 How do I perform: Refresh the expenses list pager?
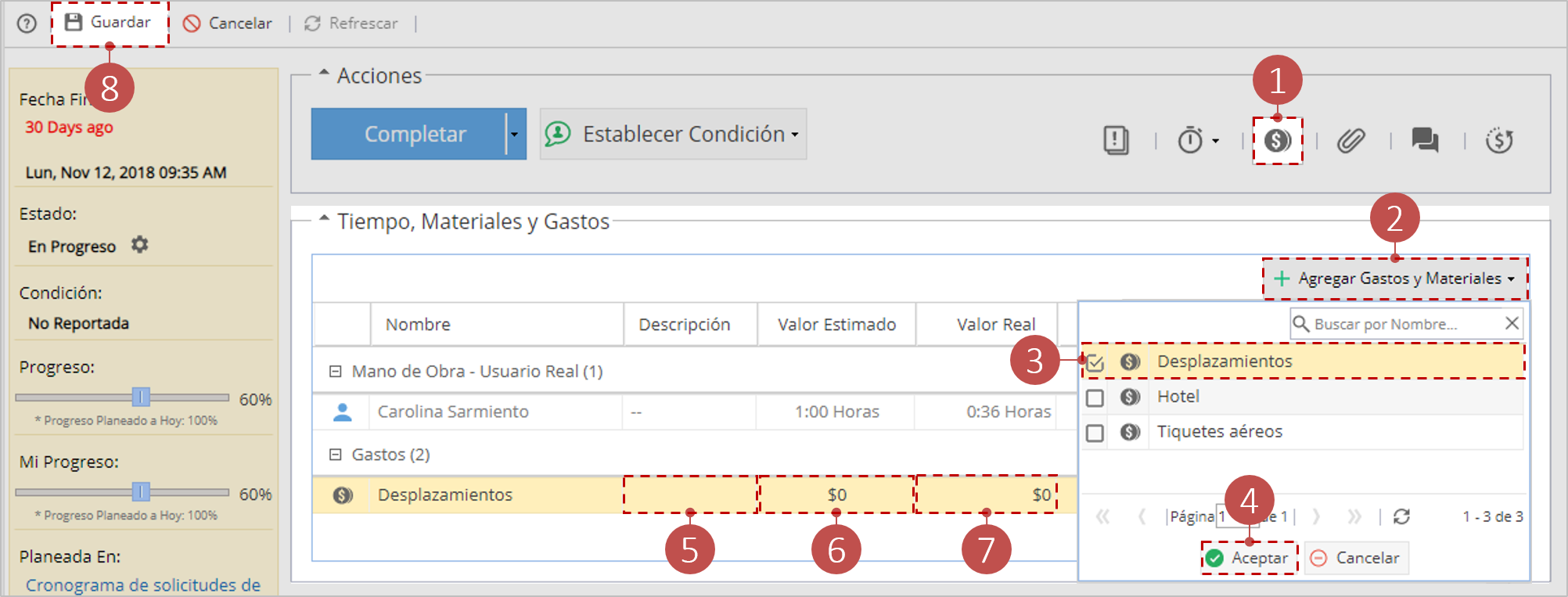coord(1401,516)
